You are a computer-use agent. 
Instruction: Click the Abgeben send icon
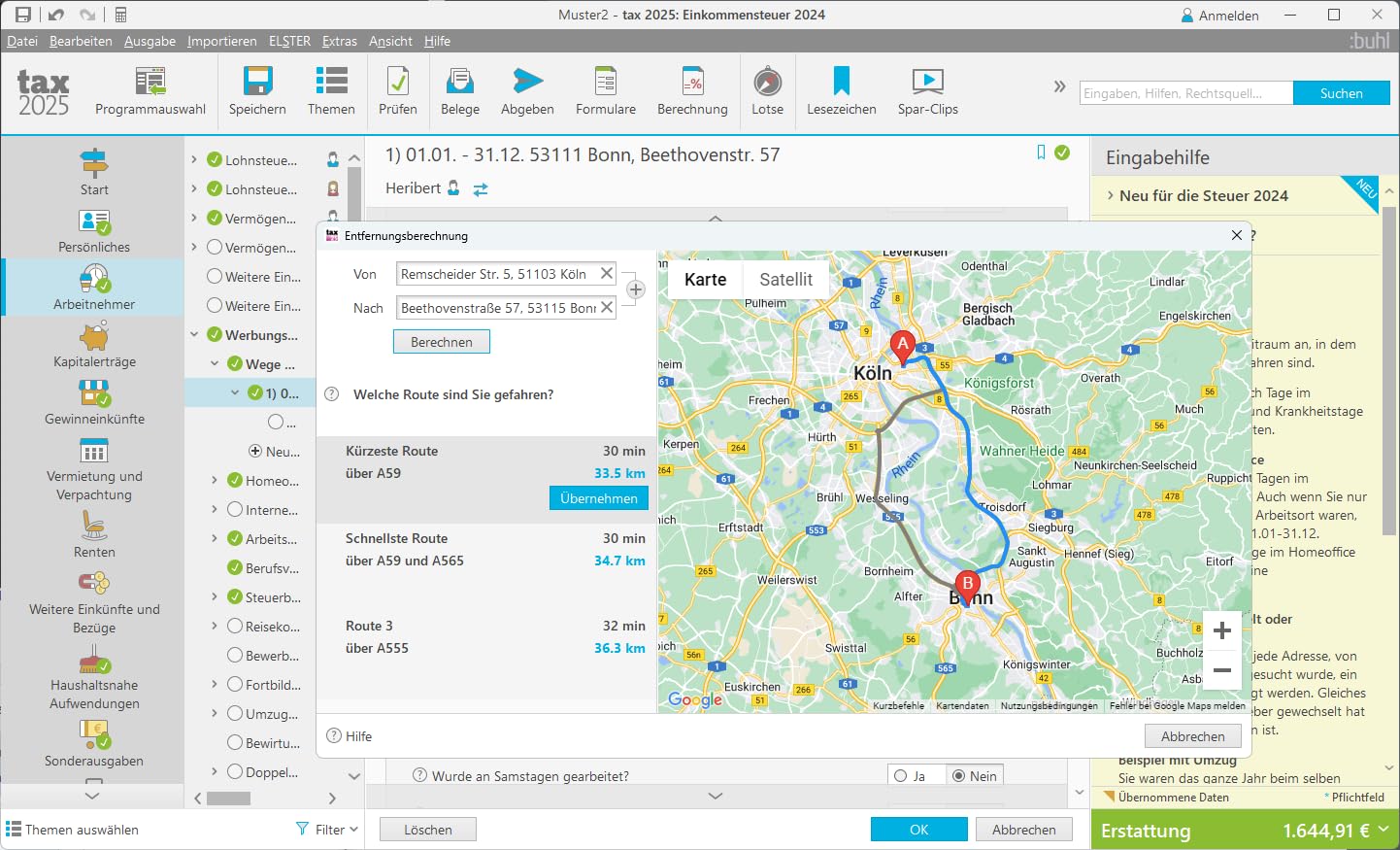527,82
